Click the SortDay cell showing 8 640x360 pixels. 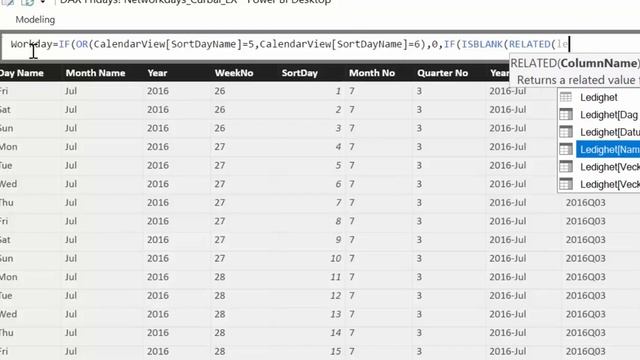(x=338, y=221)
